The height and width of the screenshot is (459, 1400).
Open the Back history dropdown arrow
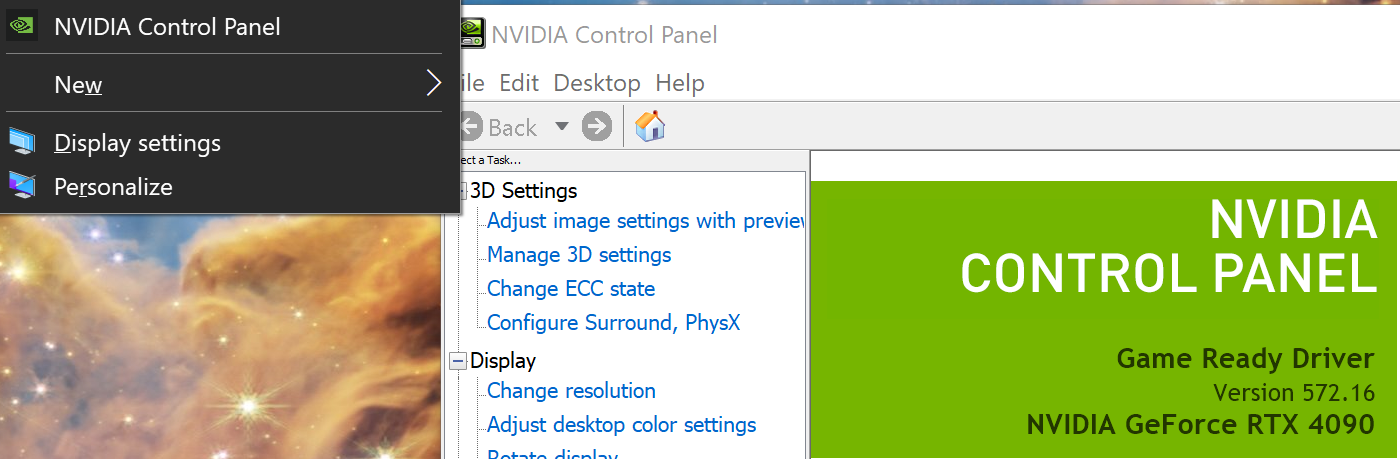pos(562,127)
